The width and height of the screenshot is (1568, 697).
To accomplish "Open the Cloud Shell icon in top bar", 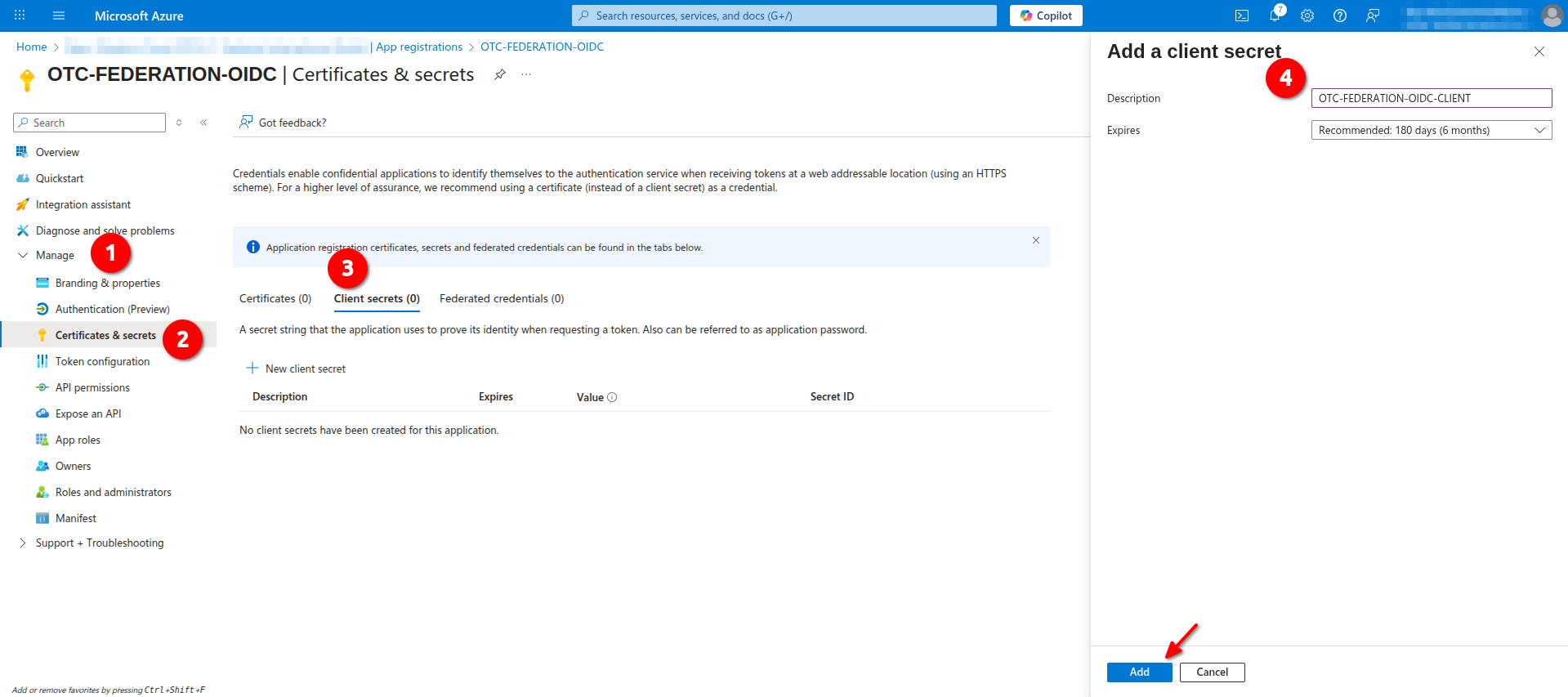I will coord(1241,16).
